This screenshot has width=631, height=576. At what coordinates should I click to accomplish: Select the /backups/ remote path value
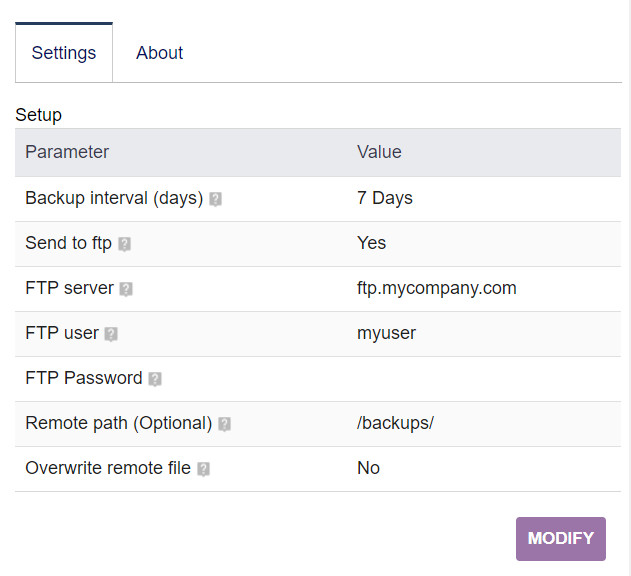click(x=395, y=423)
